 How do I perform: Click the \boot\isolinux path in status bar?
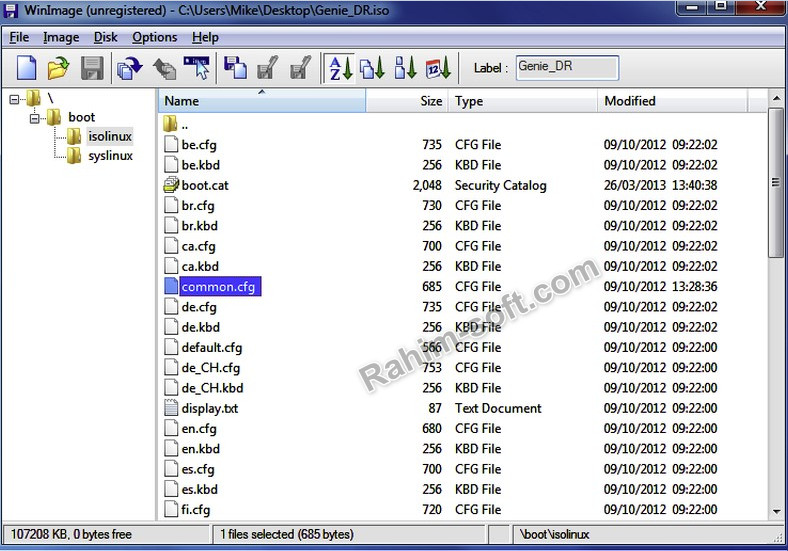(554, 534)
